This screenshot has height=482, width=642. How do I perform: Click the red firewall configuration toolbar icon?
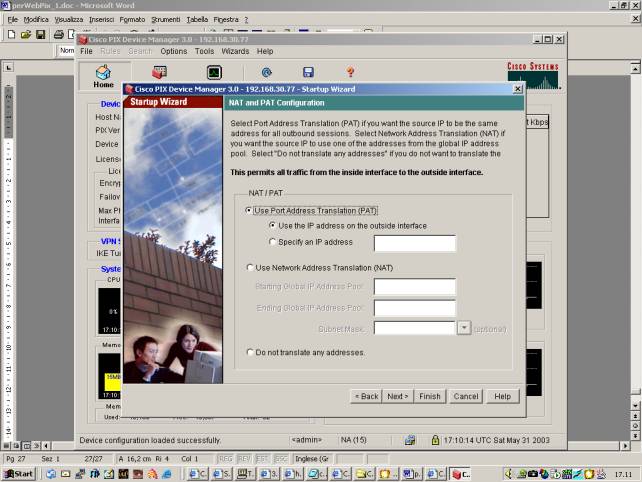[x=159, y=72]
